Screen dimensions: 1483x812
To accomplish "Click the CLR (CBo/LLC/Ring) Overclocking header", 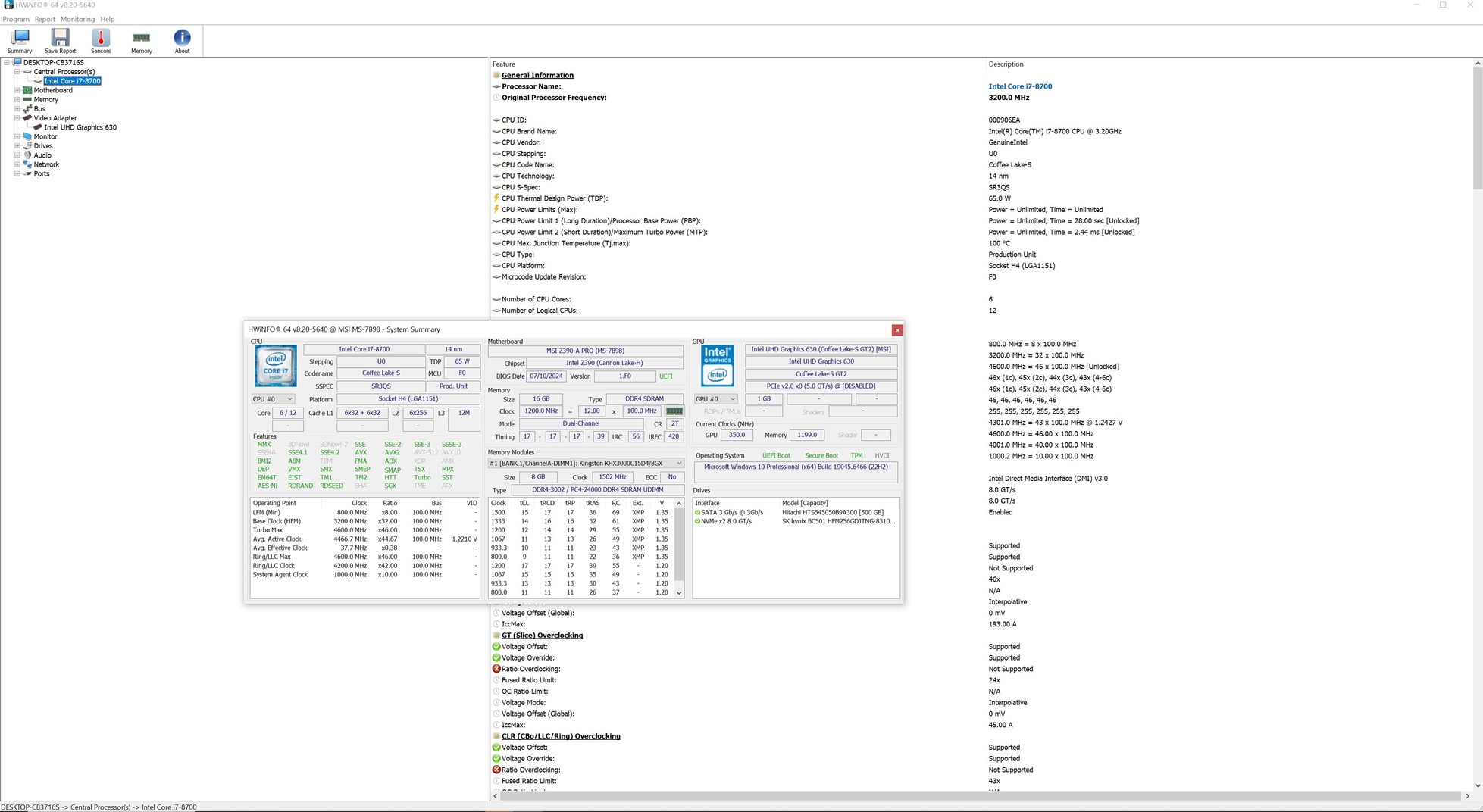I will click(x=561, y=736).
